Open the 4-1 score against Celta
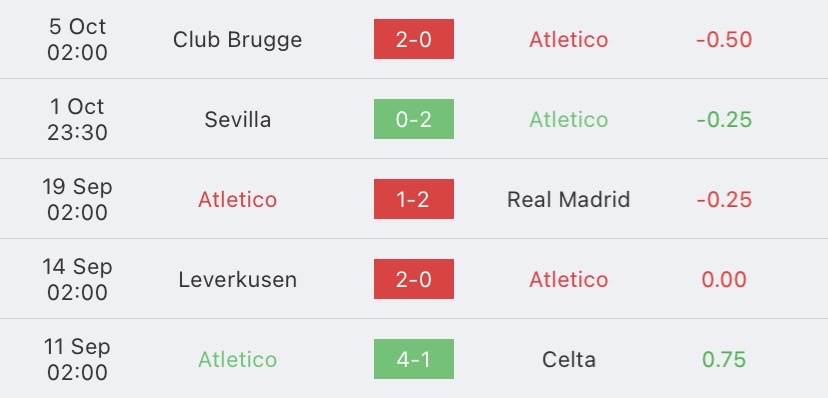The width and height of the screenshot is (828, 398). 413,359
